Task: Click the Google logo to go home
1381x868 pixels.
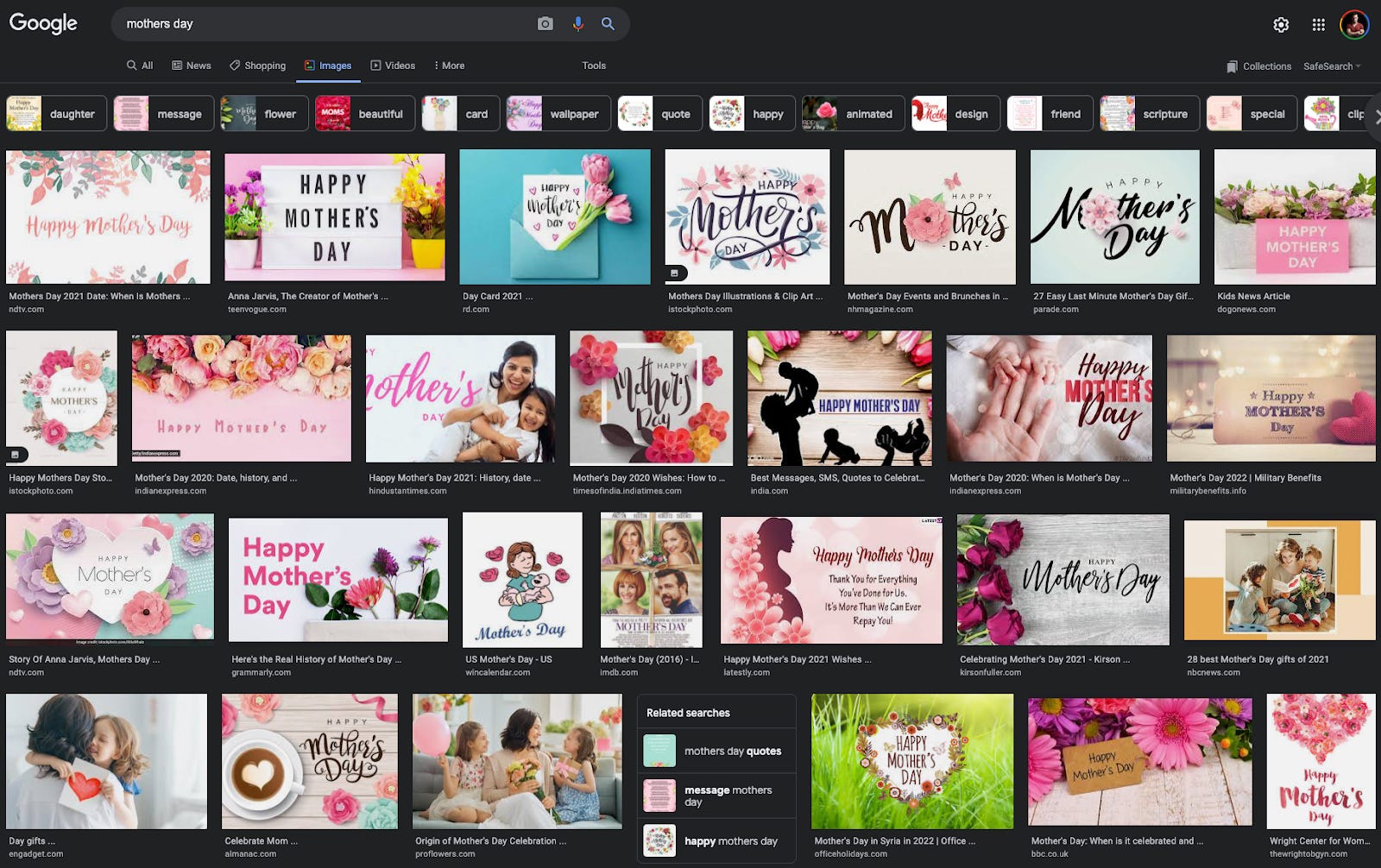Action: coord(41,23)
